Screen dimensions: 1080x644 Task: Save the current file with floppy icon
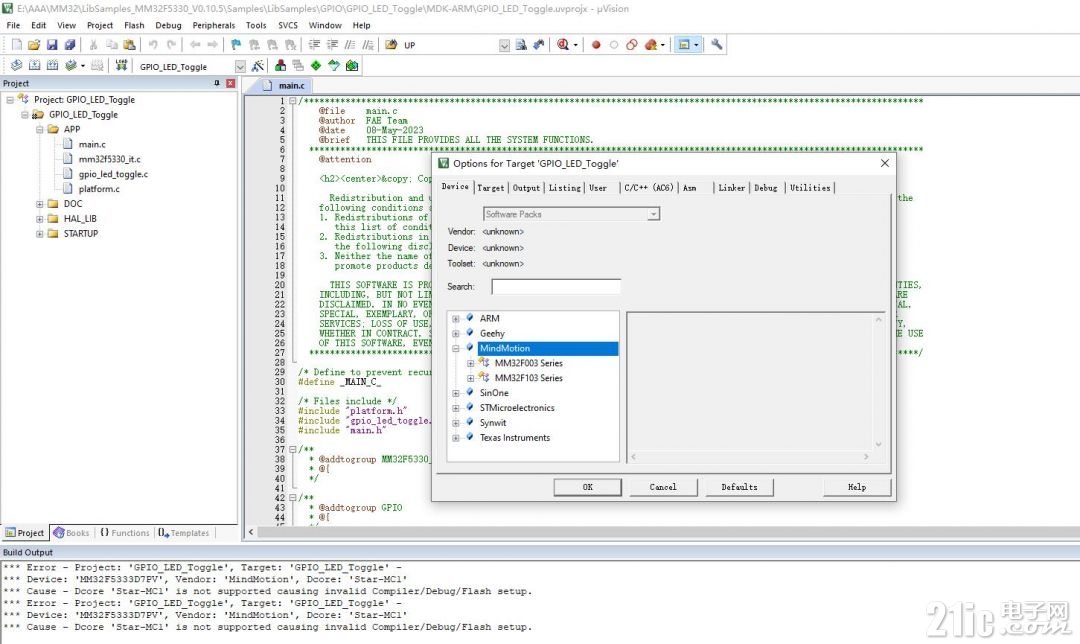[52, 45]
